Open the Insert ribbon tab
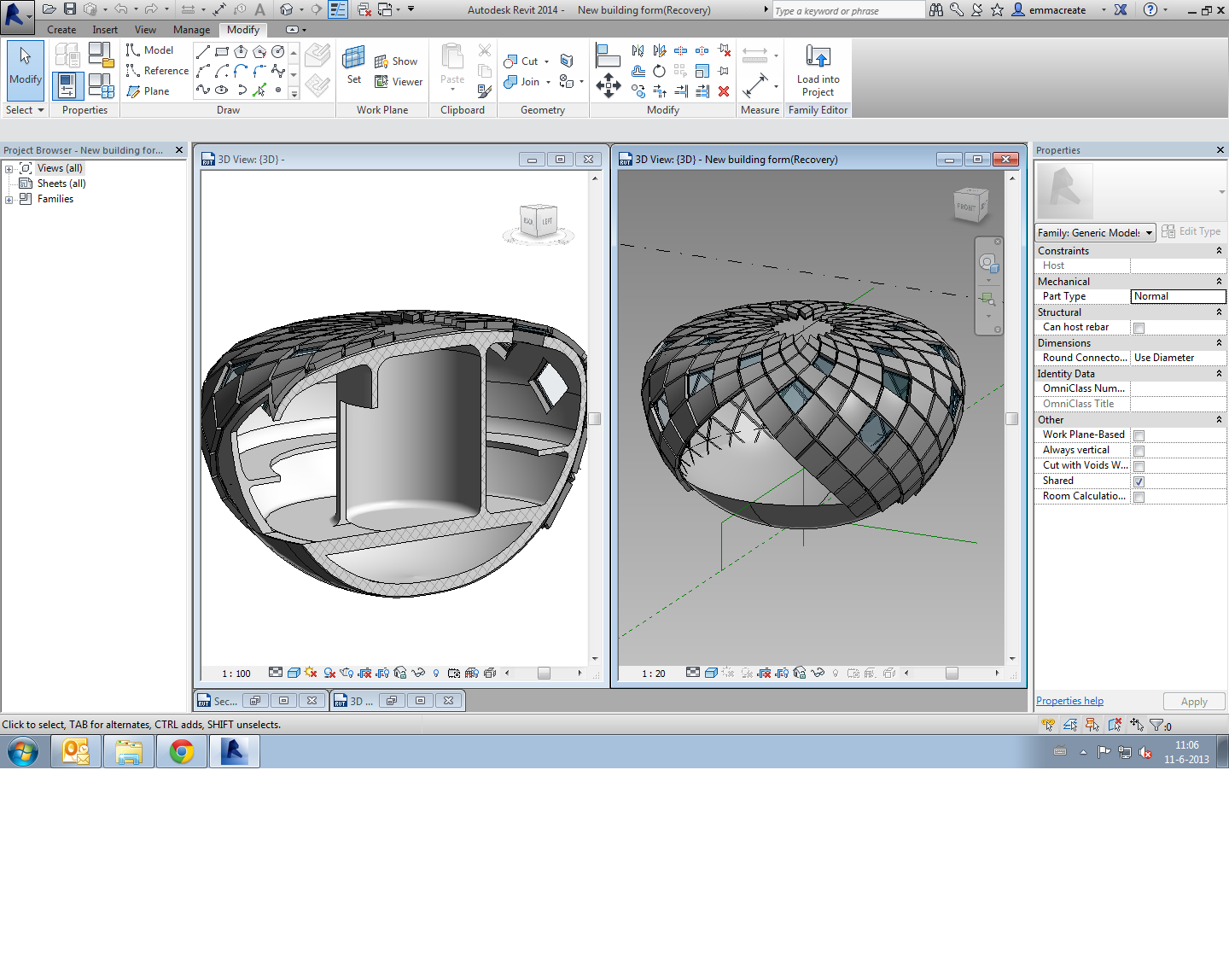Viewport: 1229px width, 980px height. [x=105, y=30]
